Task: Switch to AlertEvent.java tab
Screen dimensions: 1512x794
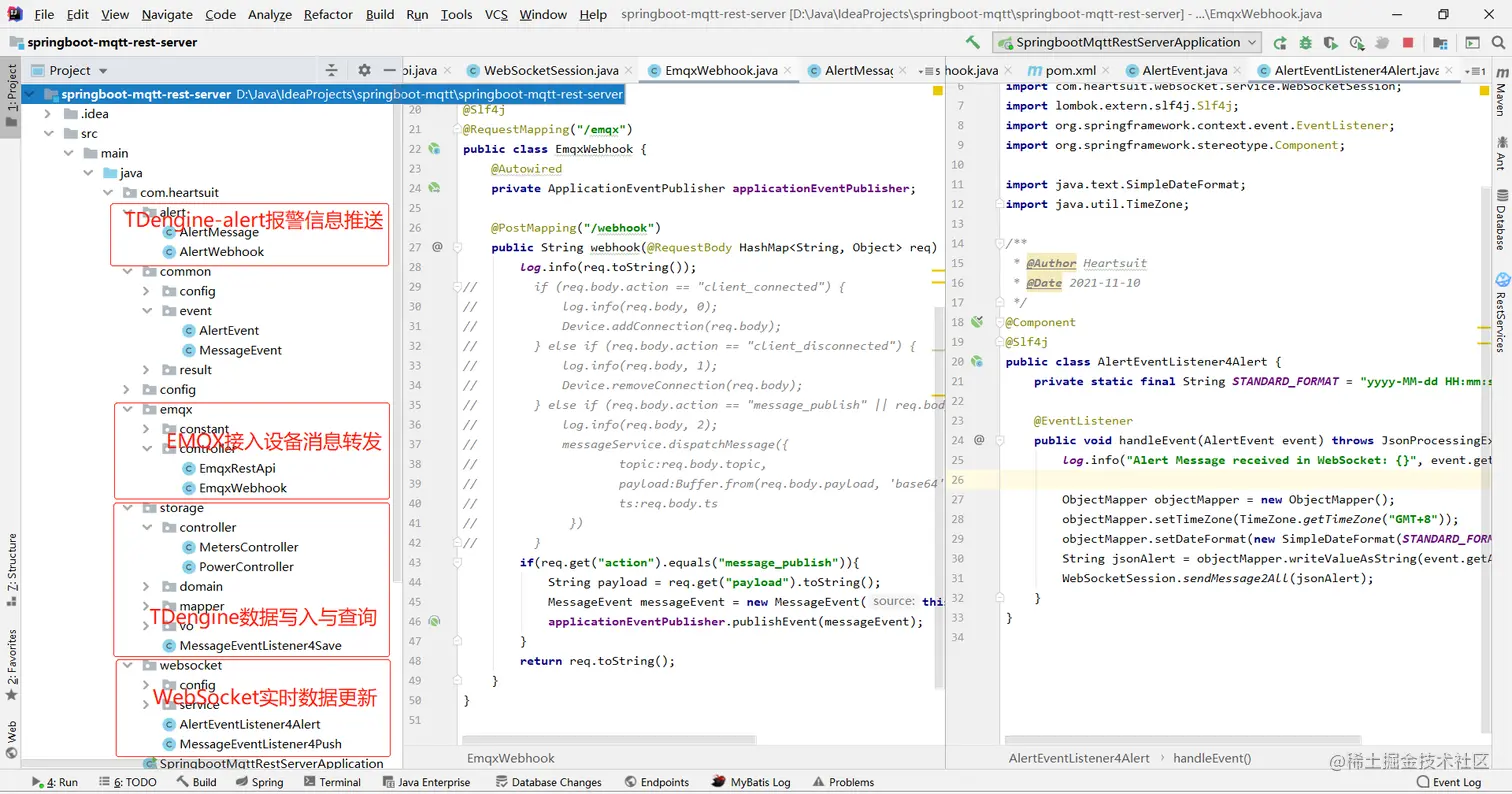Action: coord(1185,70)
